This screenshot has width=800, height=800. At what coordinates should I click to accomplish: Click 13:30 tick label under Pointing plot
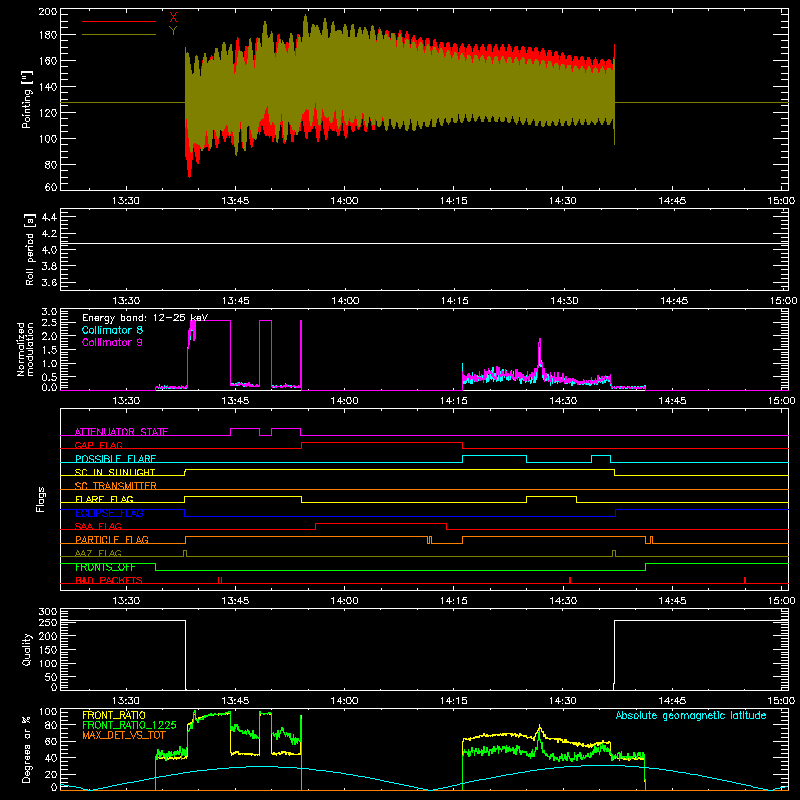[x=126, y=201]
